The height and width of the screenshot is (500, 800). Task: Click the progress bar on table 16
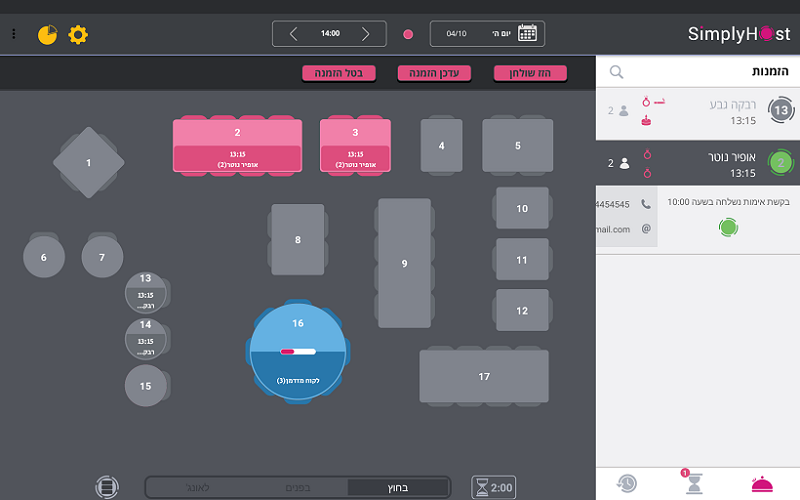(298, 352)
